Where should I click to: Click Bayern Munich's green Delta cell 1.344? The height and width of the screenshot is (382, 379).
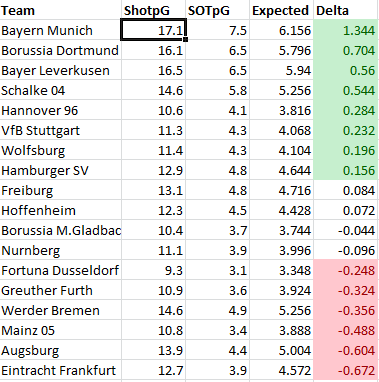click(x=346, y=30)
